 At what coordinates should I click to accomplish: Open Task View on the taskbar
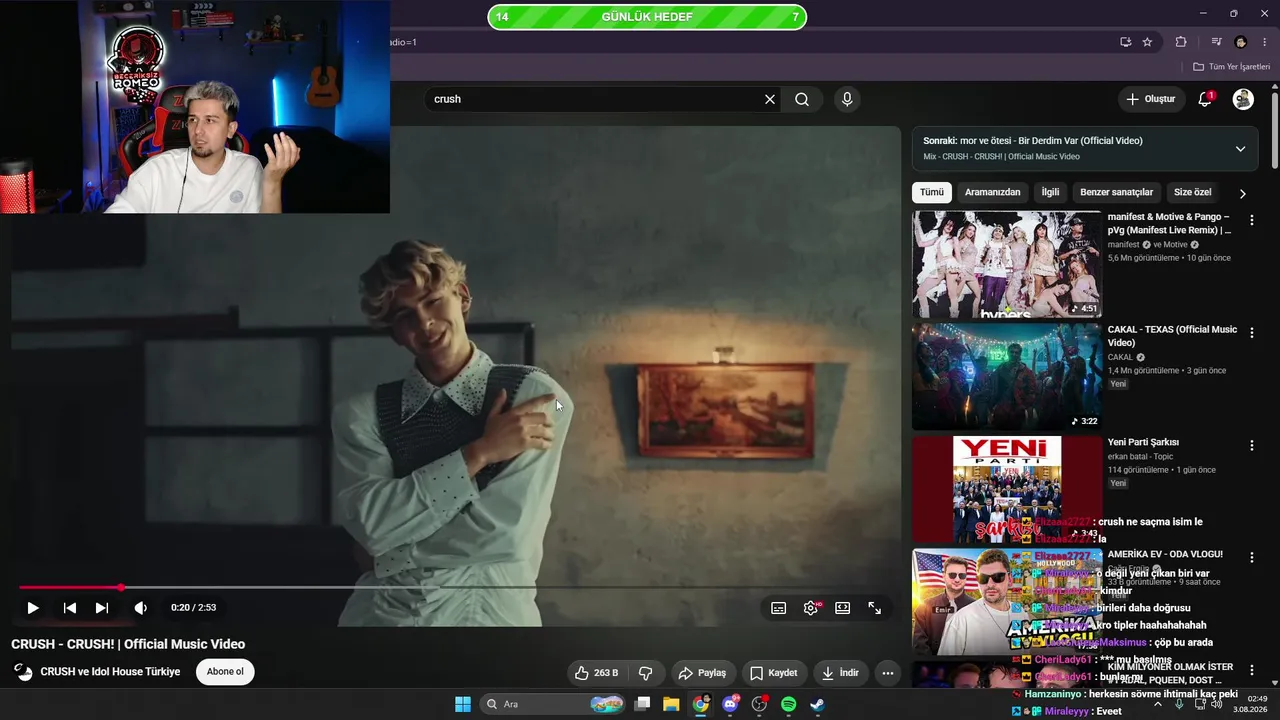(x=643, y=704)
